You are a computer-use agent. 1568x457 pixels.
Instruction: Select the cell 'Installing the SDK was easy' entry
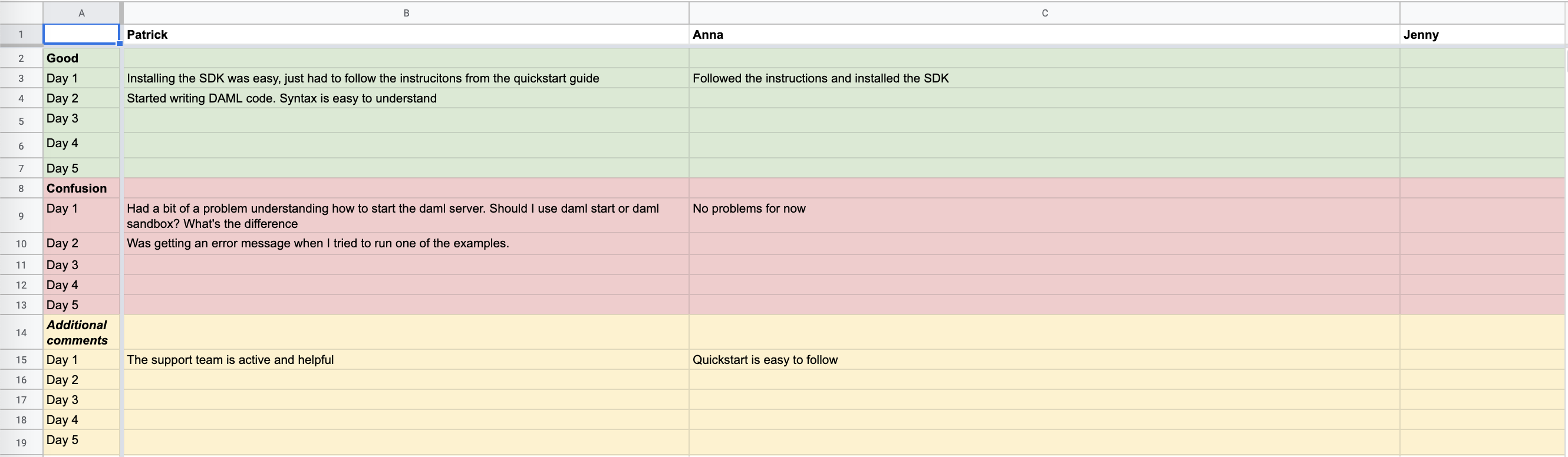point(406,78)
